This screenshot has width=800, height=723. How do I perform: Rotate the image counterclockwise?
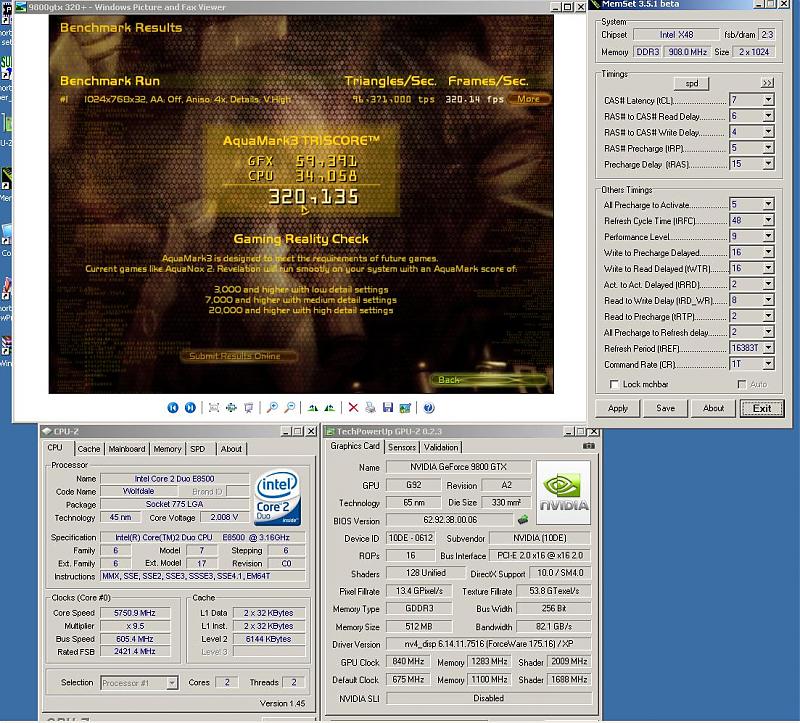pos(330,407)
